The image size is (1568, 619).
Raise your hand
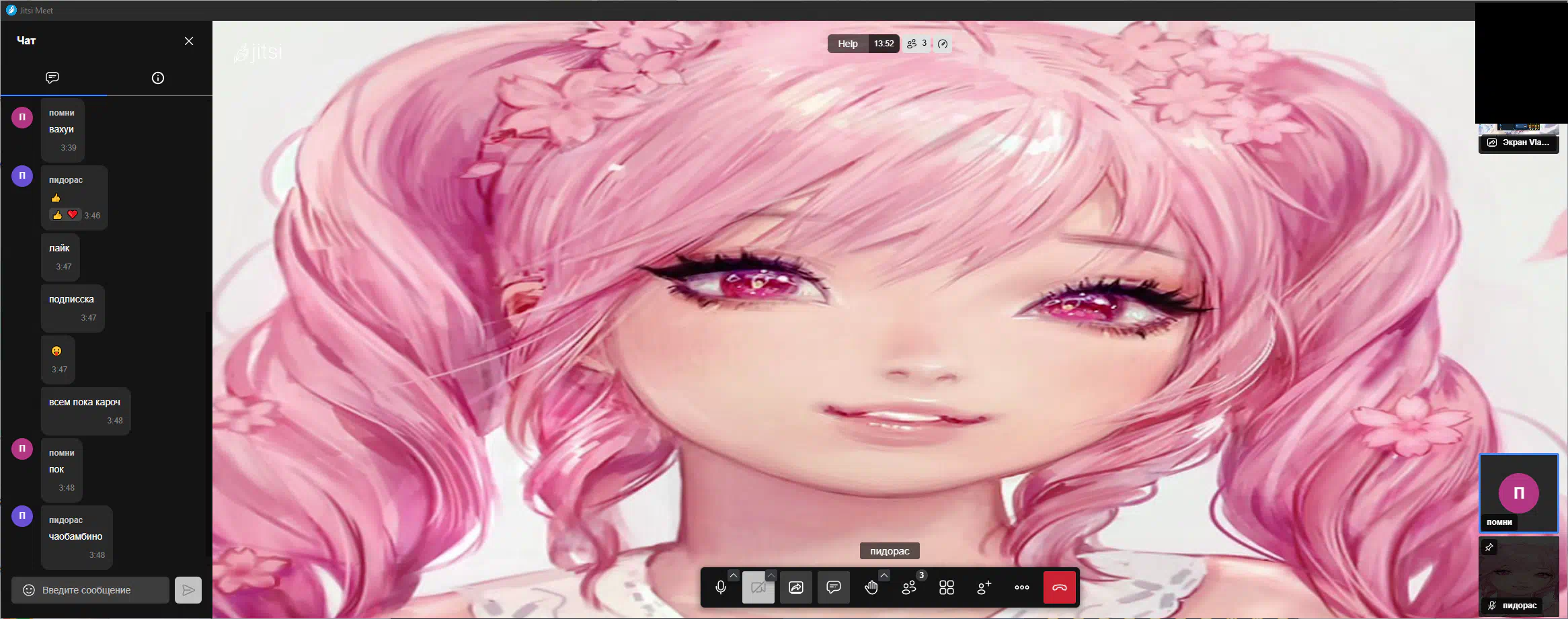pos(871,587)
